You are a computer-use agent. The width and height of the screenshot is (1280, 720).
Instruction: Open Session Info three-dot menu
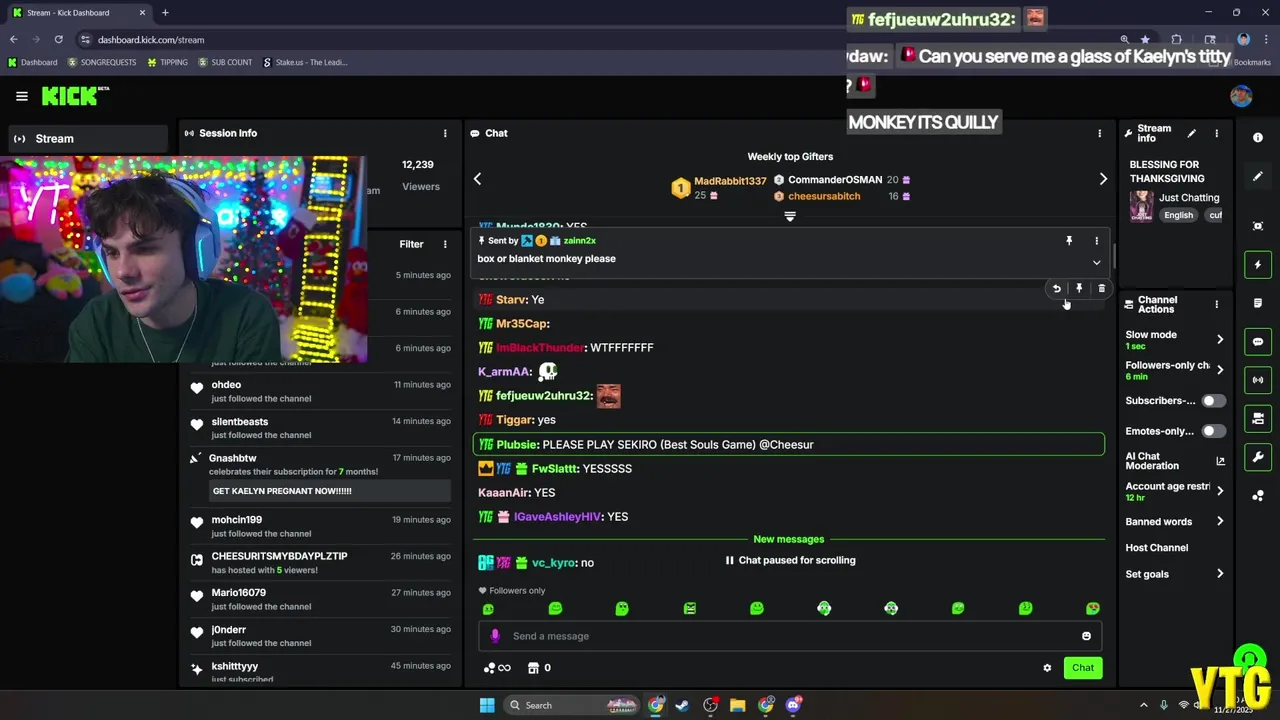445,133
